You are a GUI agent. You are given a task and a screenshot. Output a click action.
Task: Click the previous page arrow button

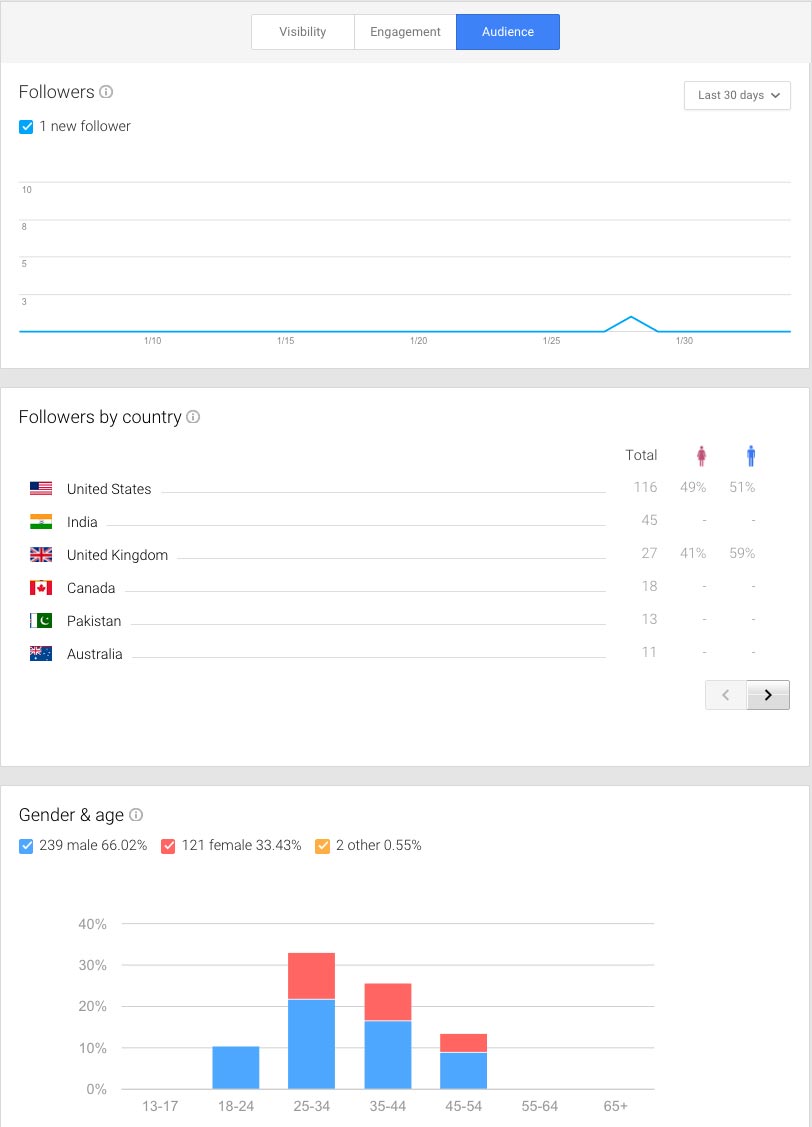[725, 694]
